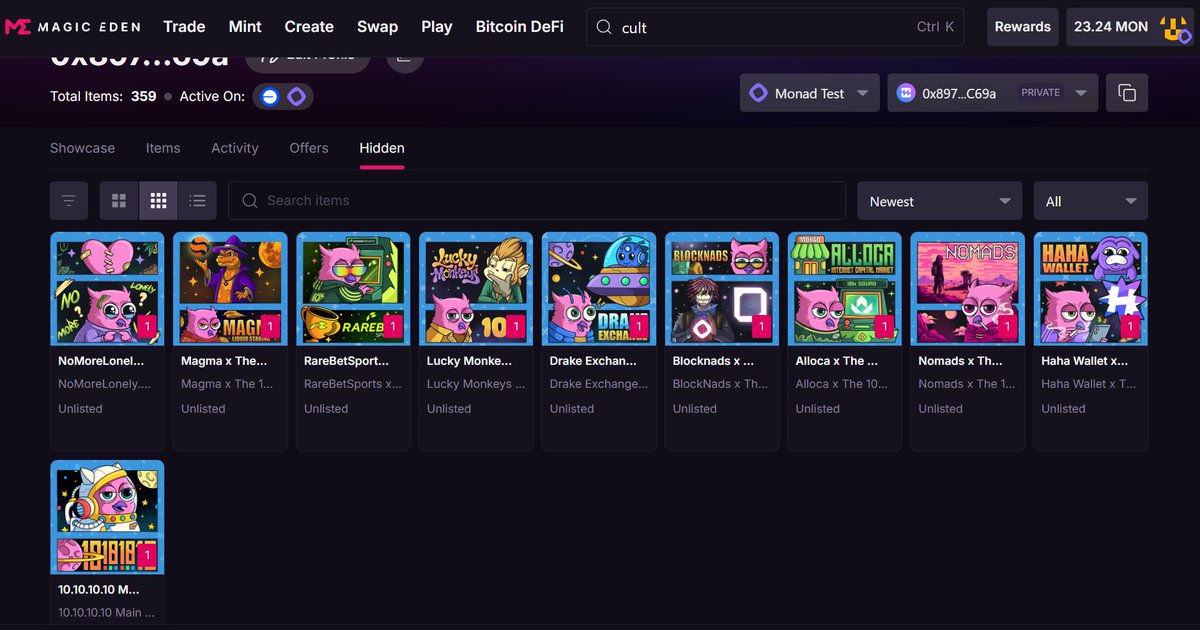This screenshot has height=630, width=1200.
Task: Switch to the Activity tab
Action: click(x=235, y=148)
